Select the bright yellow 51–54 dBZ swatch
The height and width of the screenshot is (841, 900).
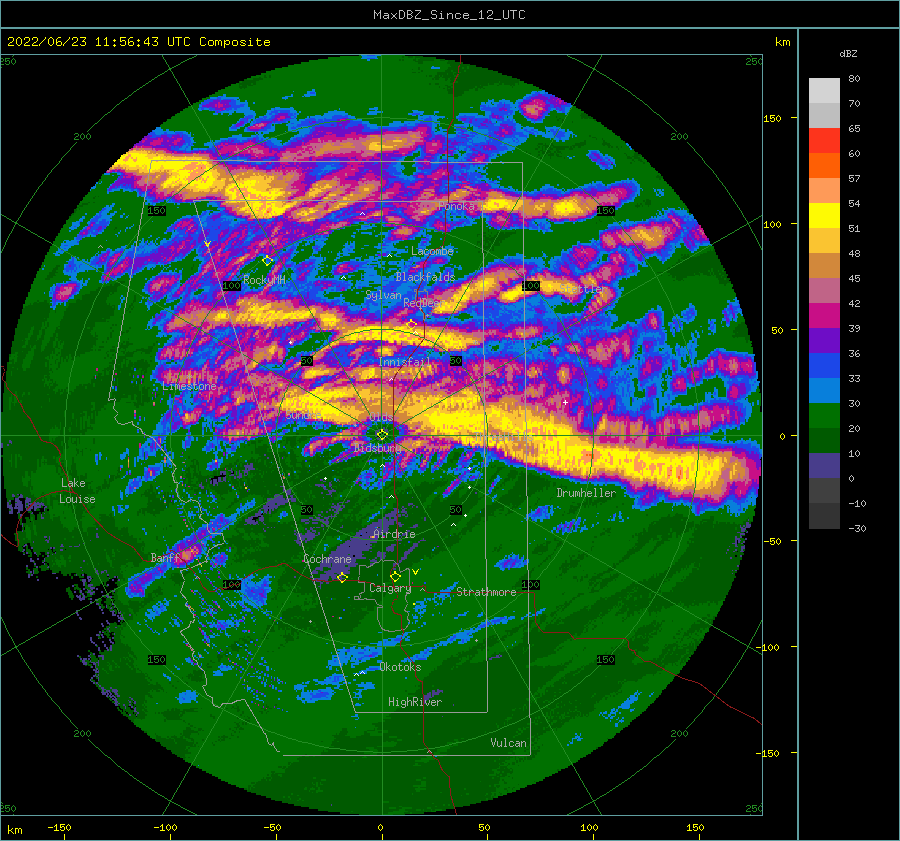pos(824,216)
